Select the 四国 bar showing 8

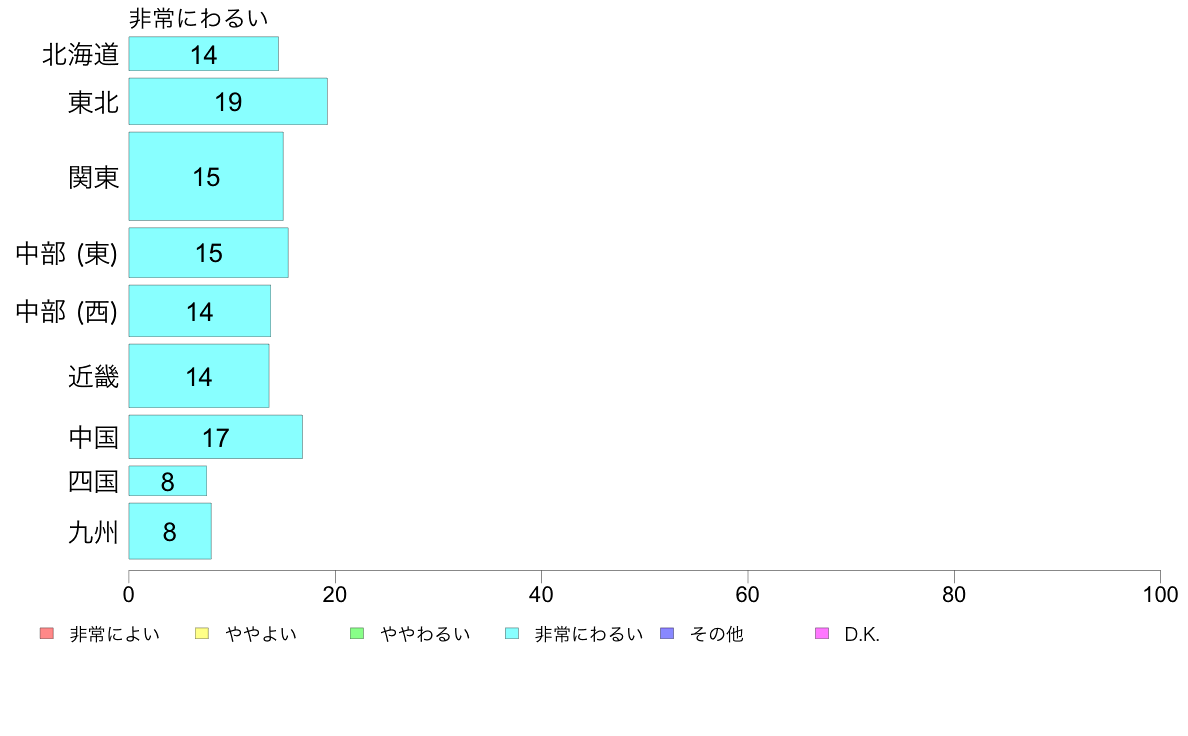pos(167,481)
